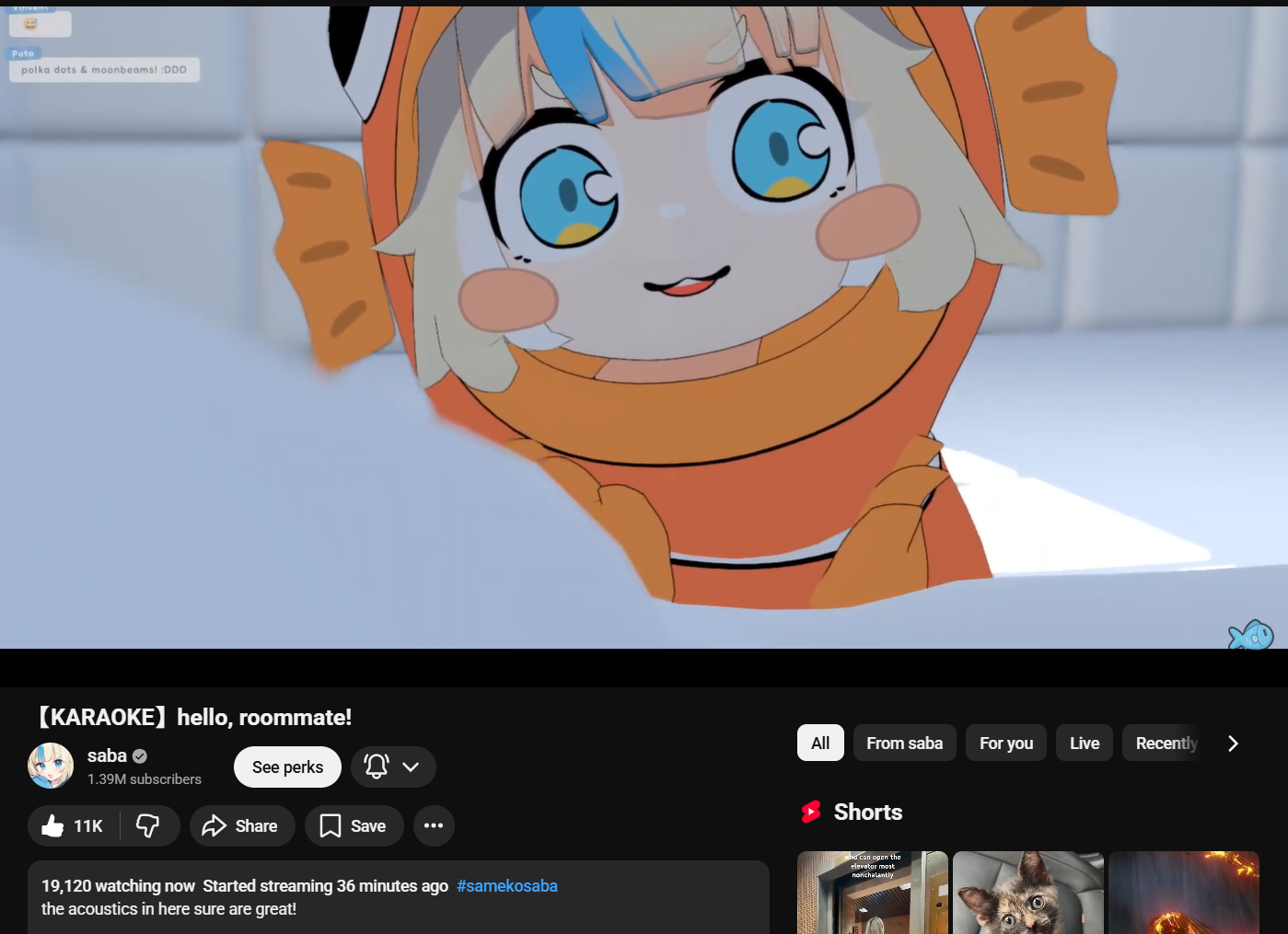Viewport: 1288px width, 934px height.
Task: Expand the description reading 'the acoustics in here'
Action: pos(399,897)
